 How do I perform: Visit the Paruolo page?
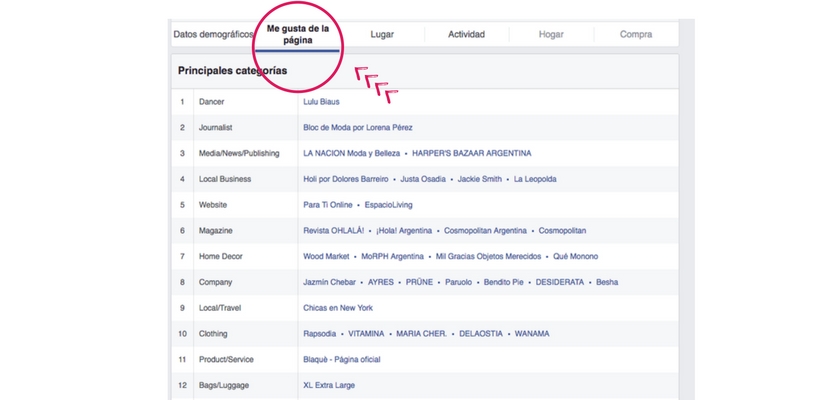click(x=459, y=282)
